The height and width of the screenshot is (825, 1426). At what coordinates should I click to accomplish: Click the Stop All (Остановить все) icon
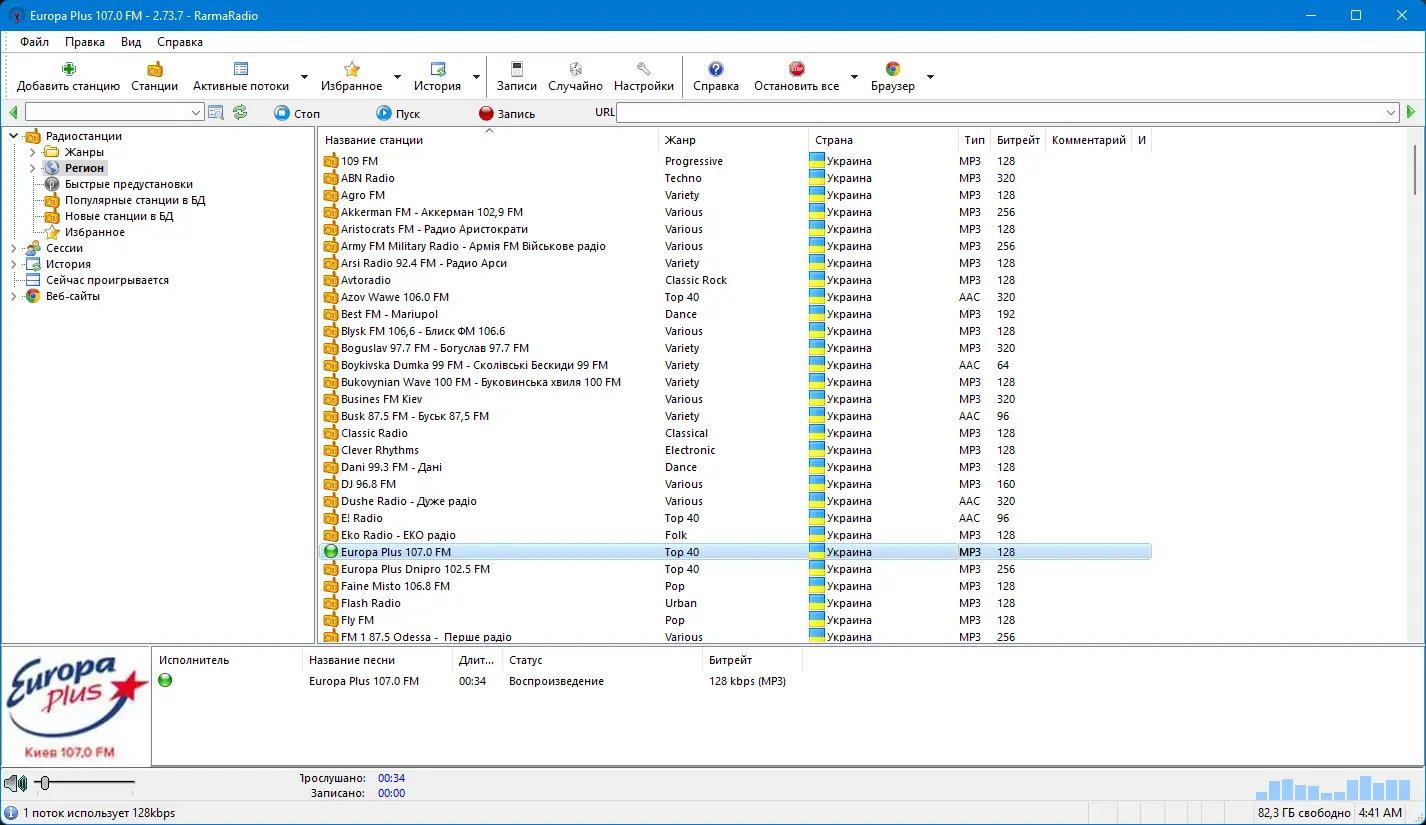click(x=796, y=70)
